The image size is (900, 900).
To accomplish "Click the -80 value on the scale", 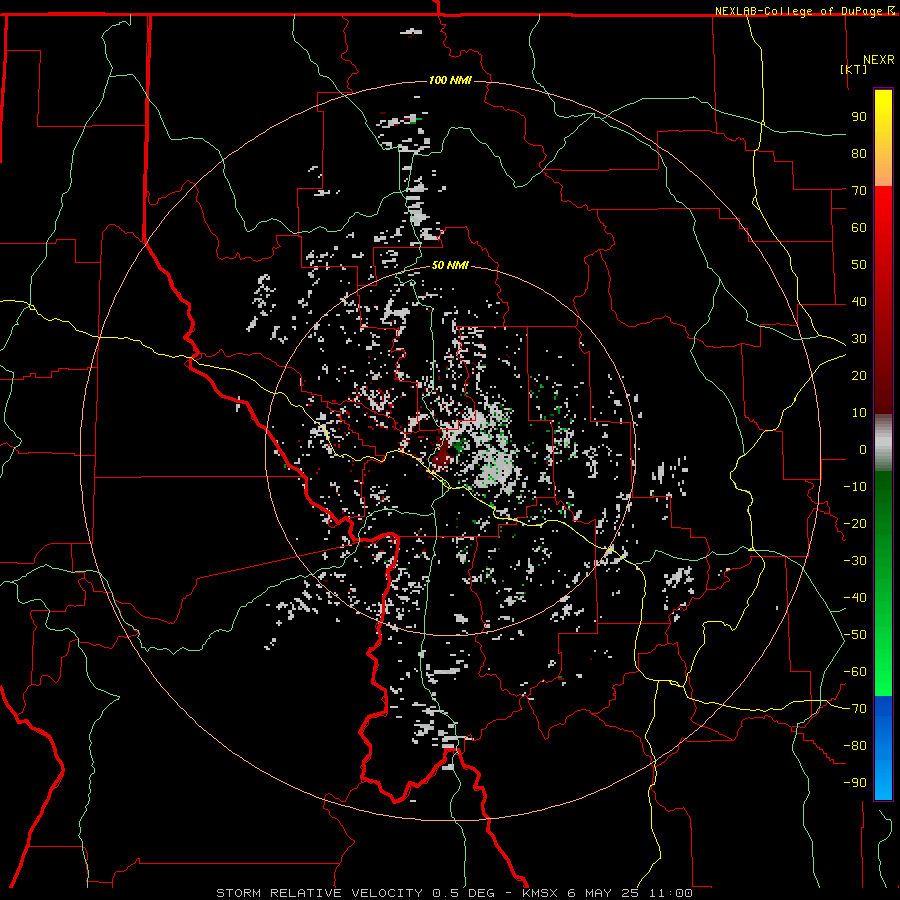I will (x=855, y=746).
